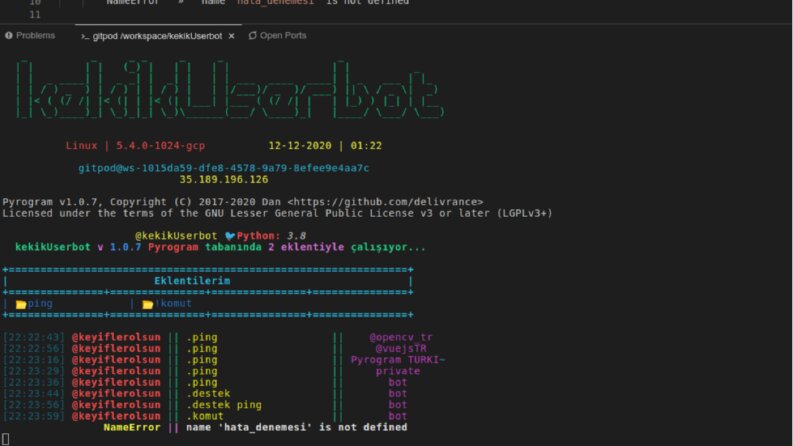
Task: Click the 'Eklentilerim' table heading
Action: click(192, 281)
